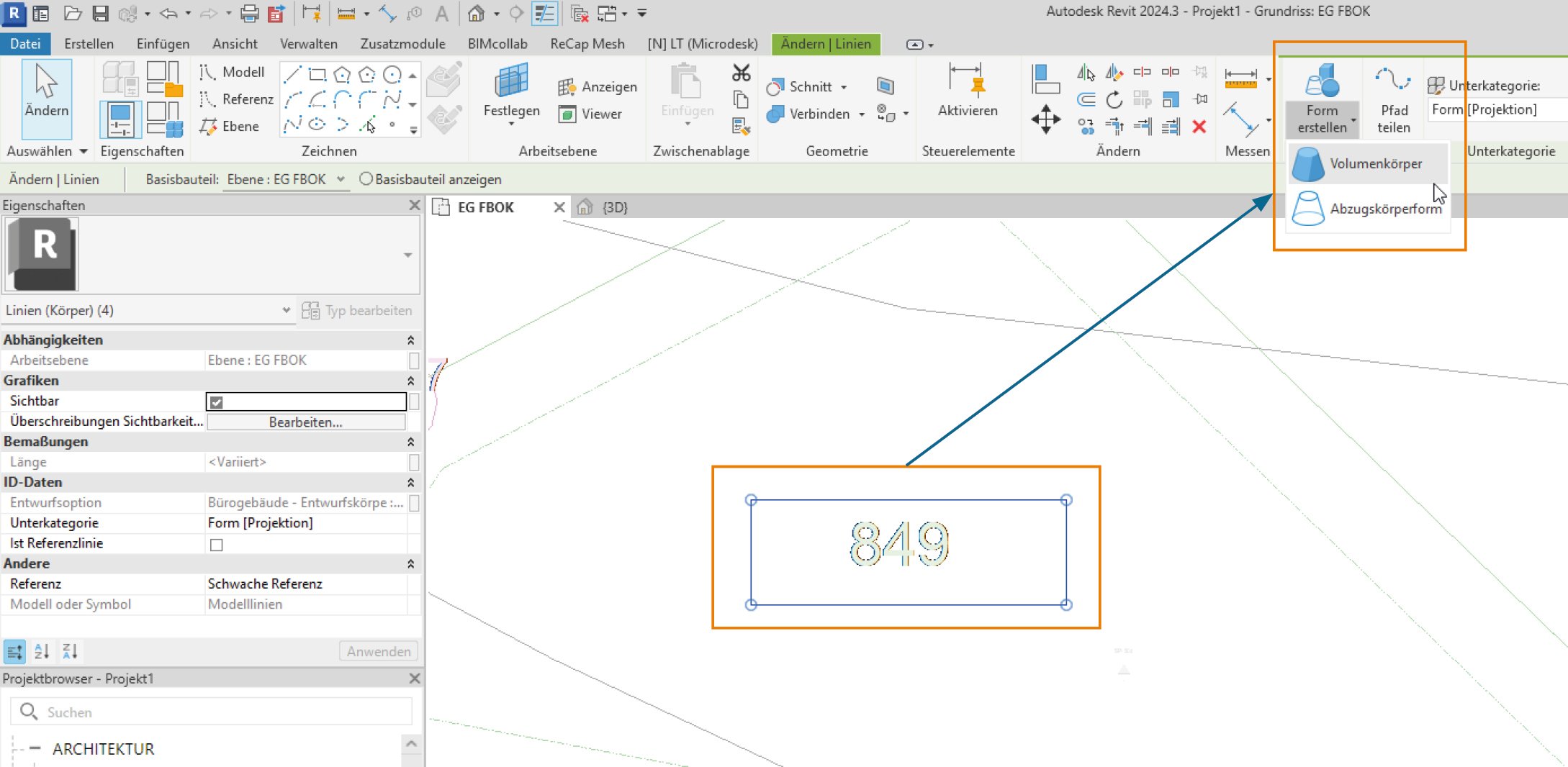This screenshot has height=767, width=1568.
Task: Click the Modell line button
Action: 233,72
